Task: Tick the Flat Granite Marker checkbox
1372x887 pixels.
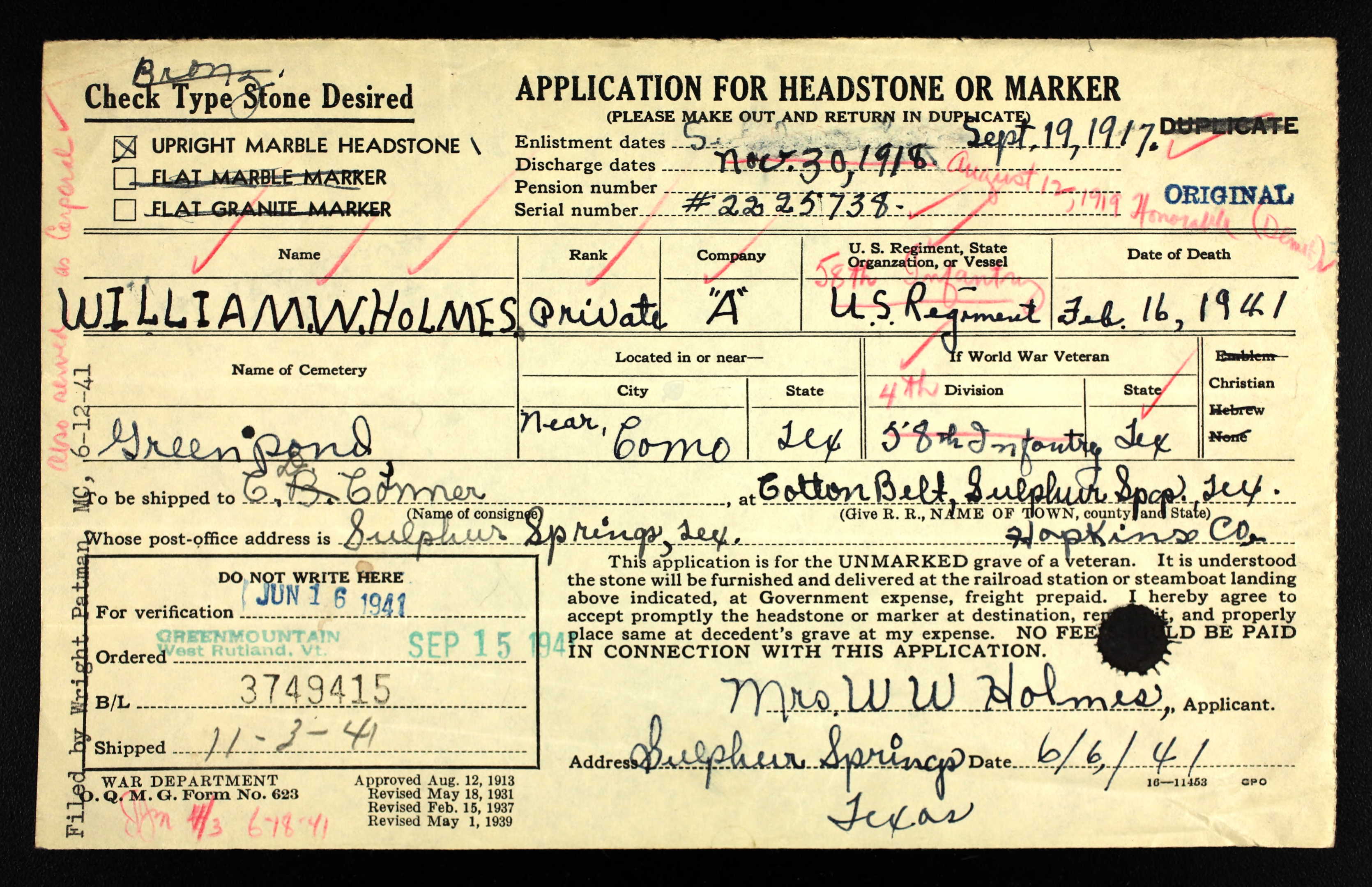Action: pos(124,210)
